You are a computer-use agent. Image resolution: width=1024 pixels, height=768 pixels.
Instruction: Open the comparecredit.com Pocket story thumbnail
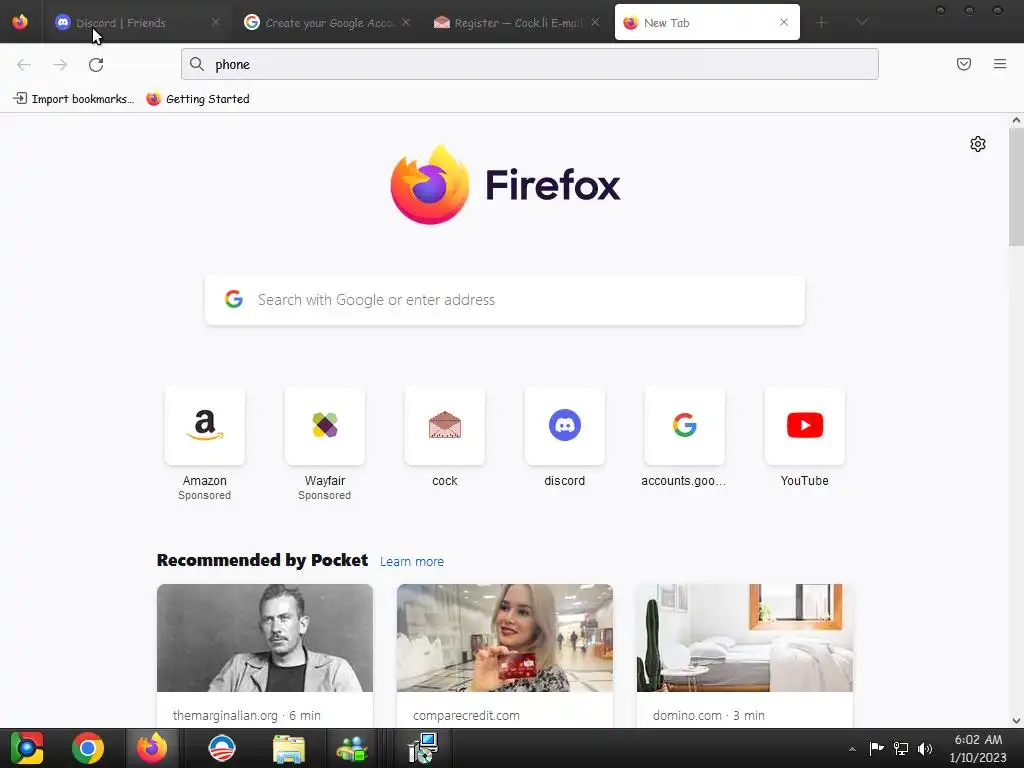pos(505,638)
